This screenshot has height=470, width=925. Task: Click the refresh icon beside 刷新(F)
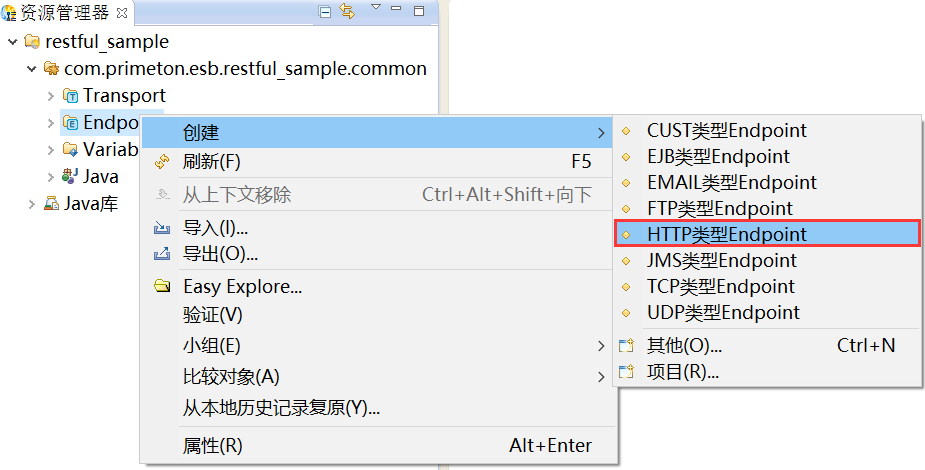point(162,162)
